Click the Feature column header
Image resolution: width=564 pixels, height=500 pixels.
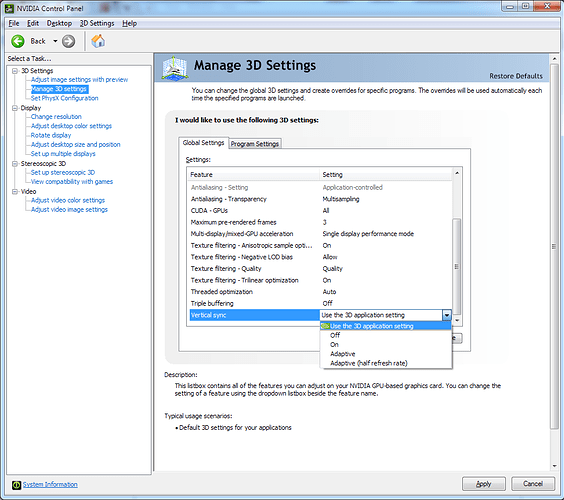254,175
